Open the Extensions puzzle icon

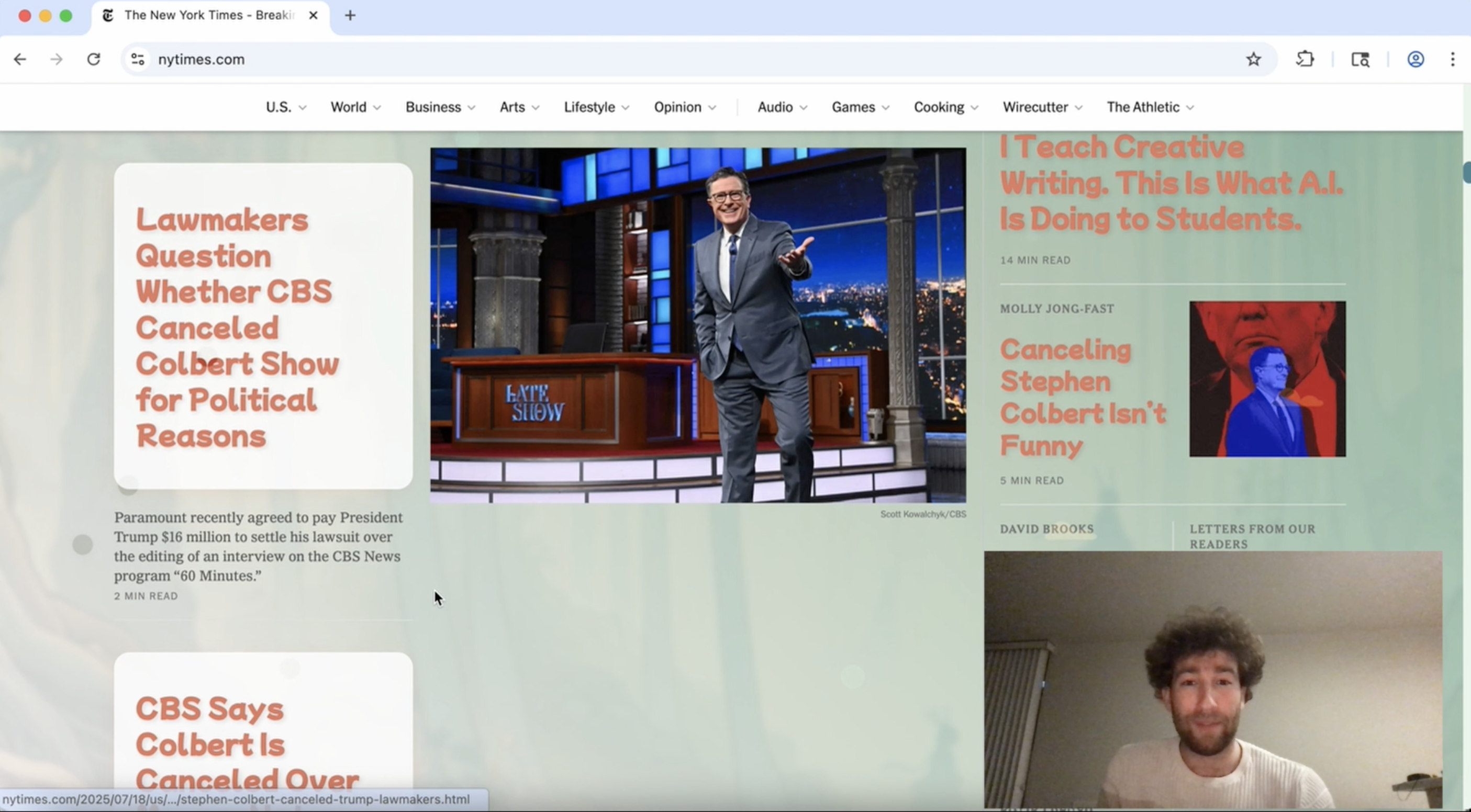1306,59
